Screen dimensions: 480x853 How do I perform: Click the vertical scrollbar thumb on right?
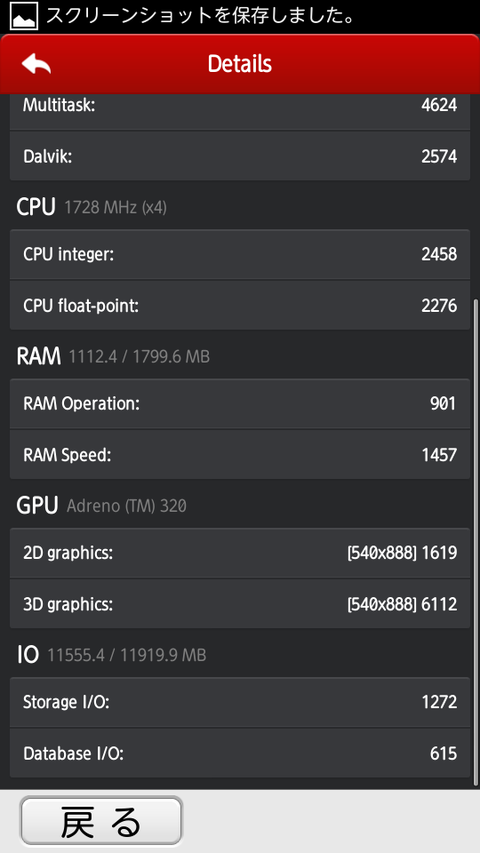click(476, 542)
